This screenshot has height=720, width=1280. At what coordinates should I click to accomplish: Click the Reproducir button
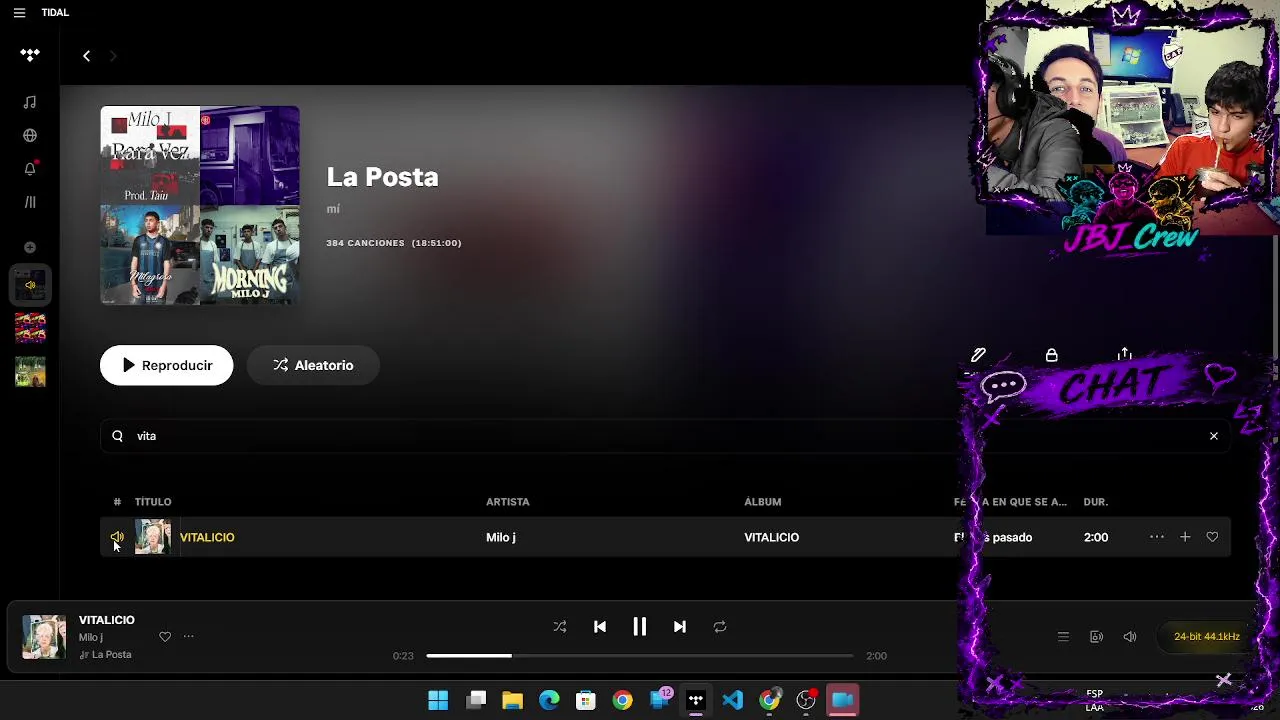click(x=167, y=365)
